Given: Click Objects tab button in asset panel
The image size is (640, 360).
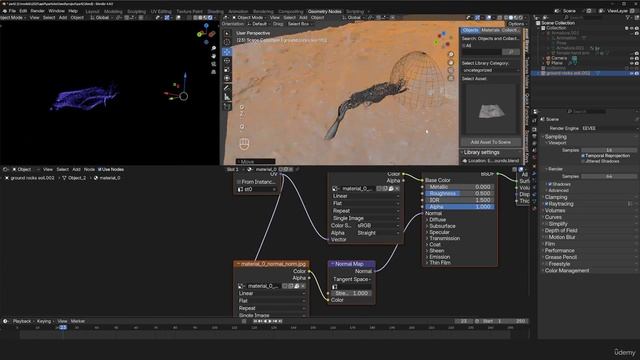Looking at the screenshot, I should (471, 30).
